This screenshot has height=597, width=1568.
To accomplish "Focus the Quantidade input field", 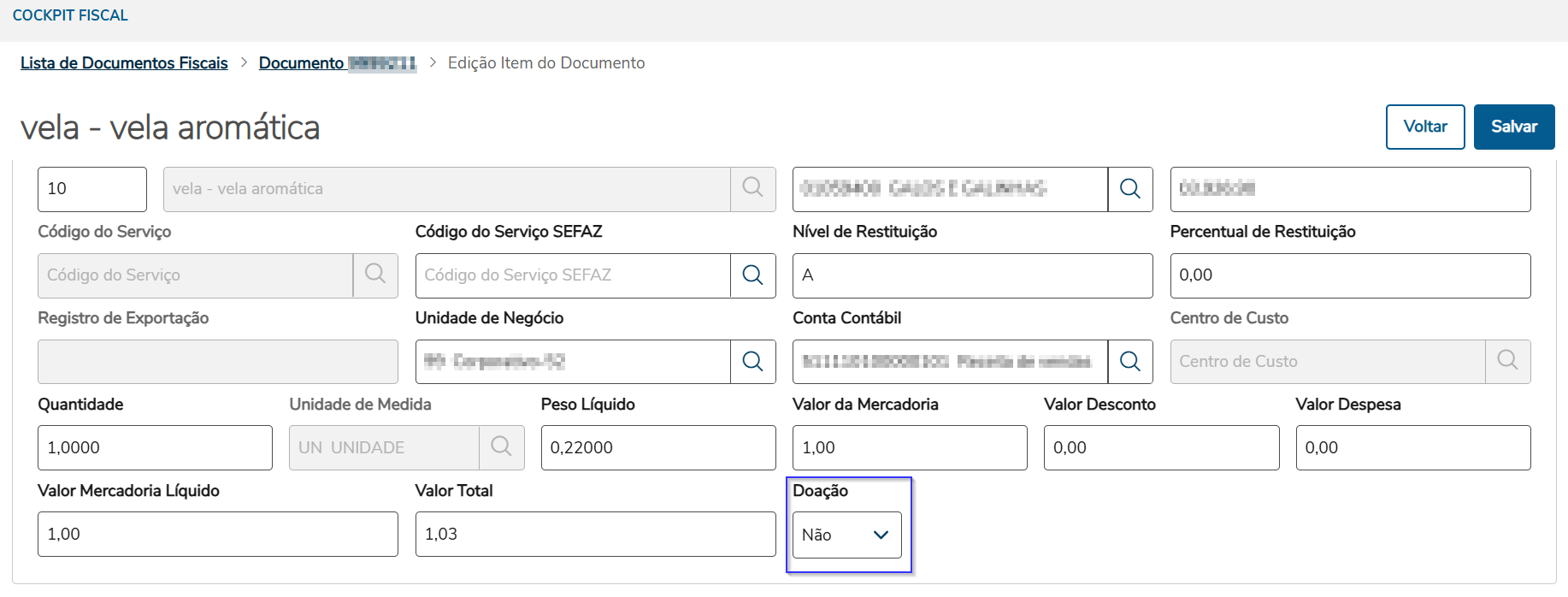I will tap(155, 447).
